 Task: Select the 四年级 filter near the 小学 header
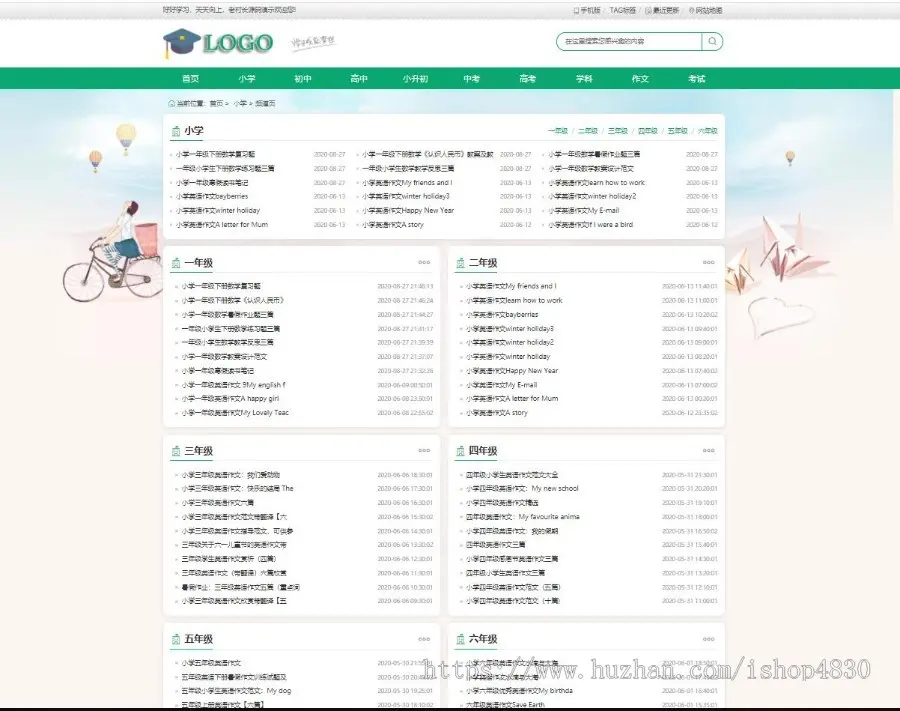click(x=648, y=130)
